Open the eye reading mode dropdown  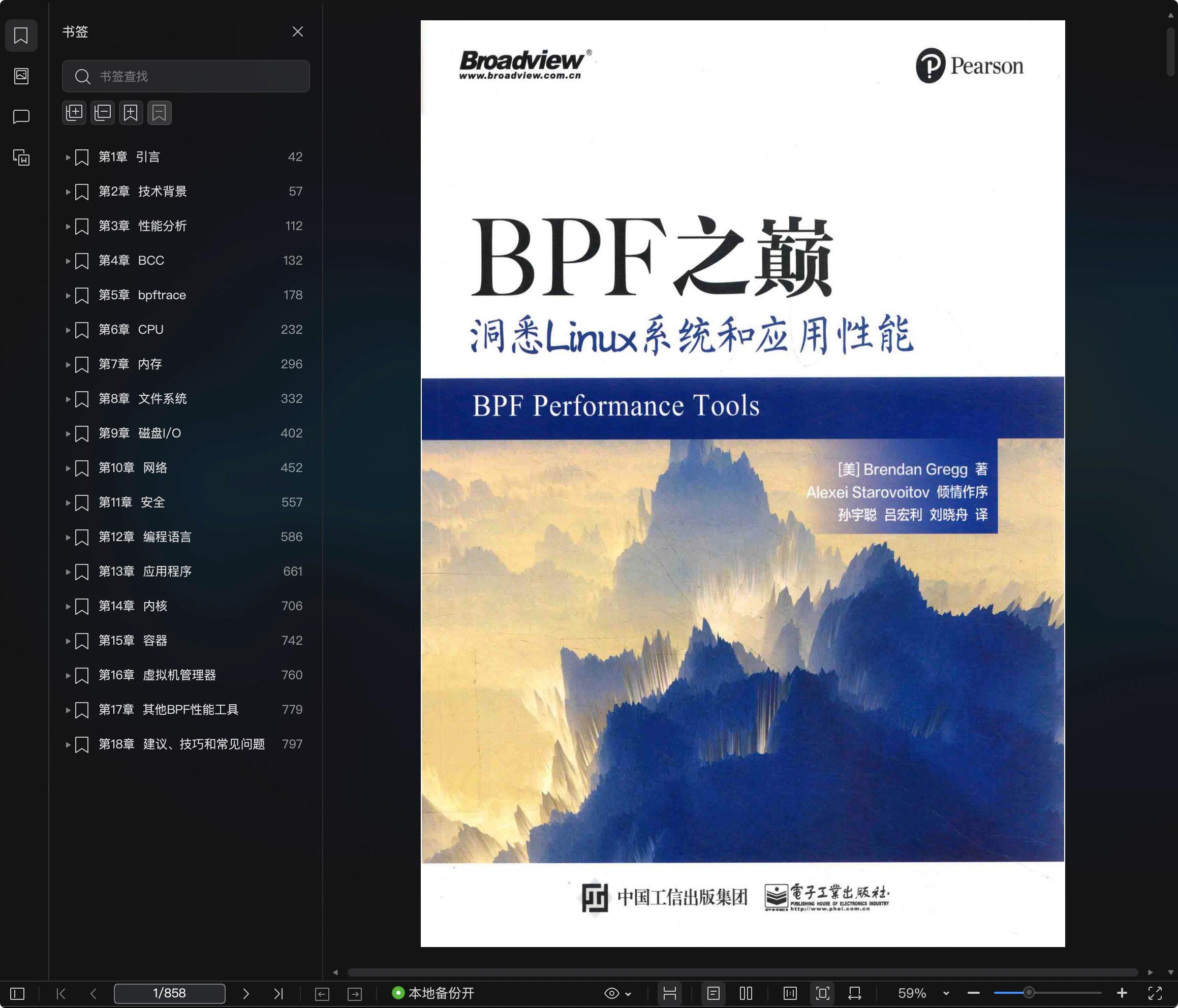[x=617, y=994]
